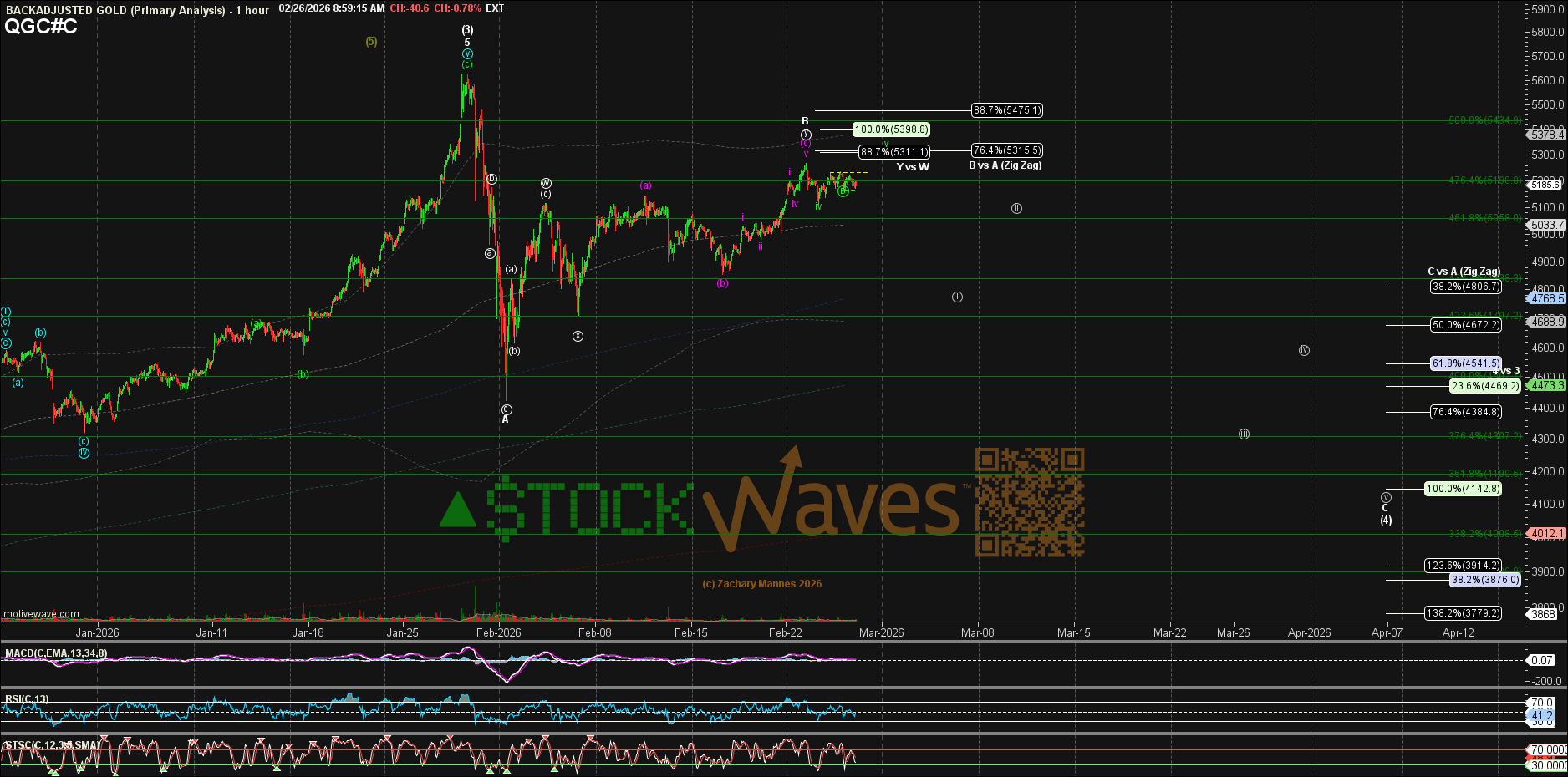This screenshot has height=777, width=1568.
Task: Click the 138.2%(3779.2) extension label
Action: 1463,613
